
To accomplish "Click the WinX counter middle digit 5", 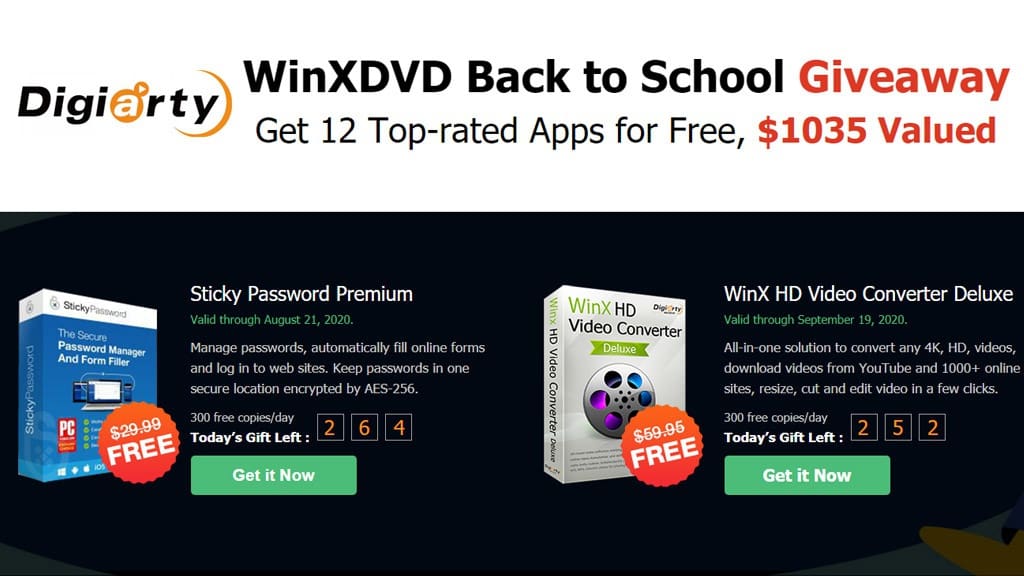I will pos(898,428).
